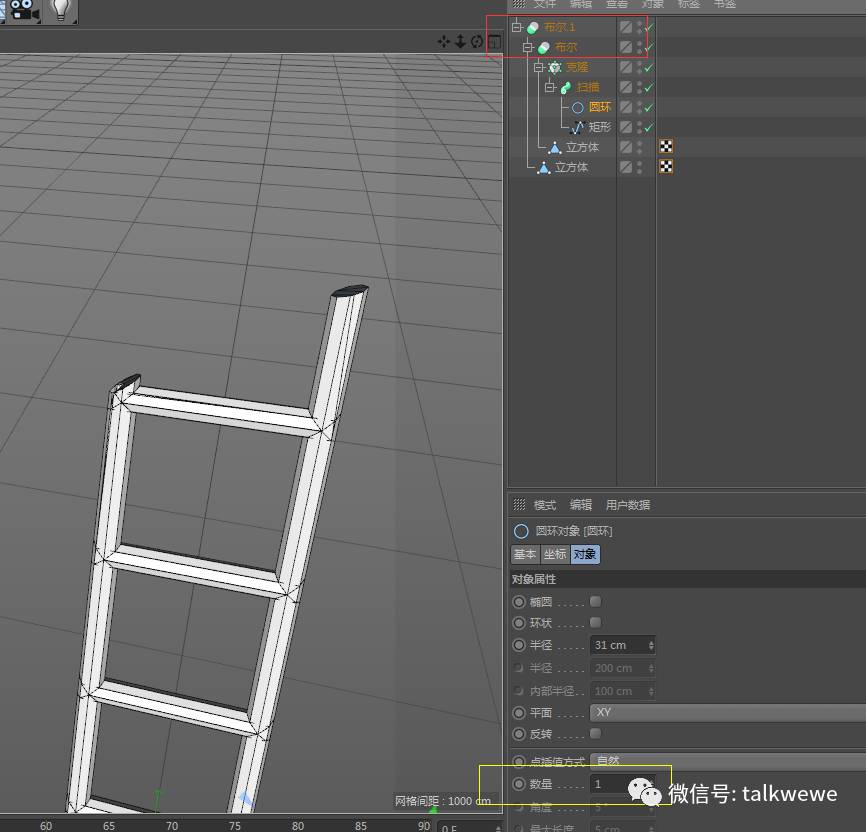
Task: Click the light bulb icon in toolbar
Action: pyautogui.click(x=61, y=11)
